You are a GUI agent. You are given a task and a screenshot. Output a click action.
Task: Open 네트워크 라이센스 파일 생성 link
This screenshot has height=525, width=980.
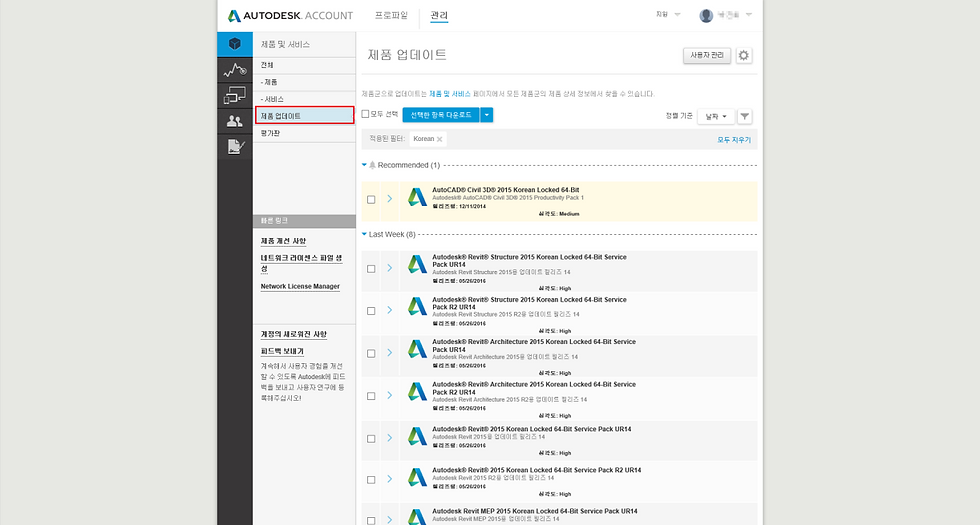click(301, 262)
